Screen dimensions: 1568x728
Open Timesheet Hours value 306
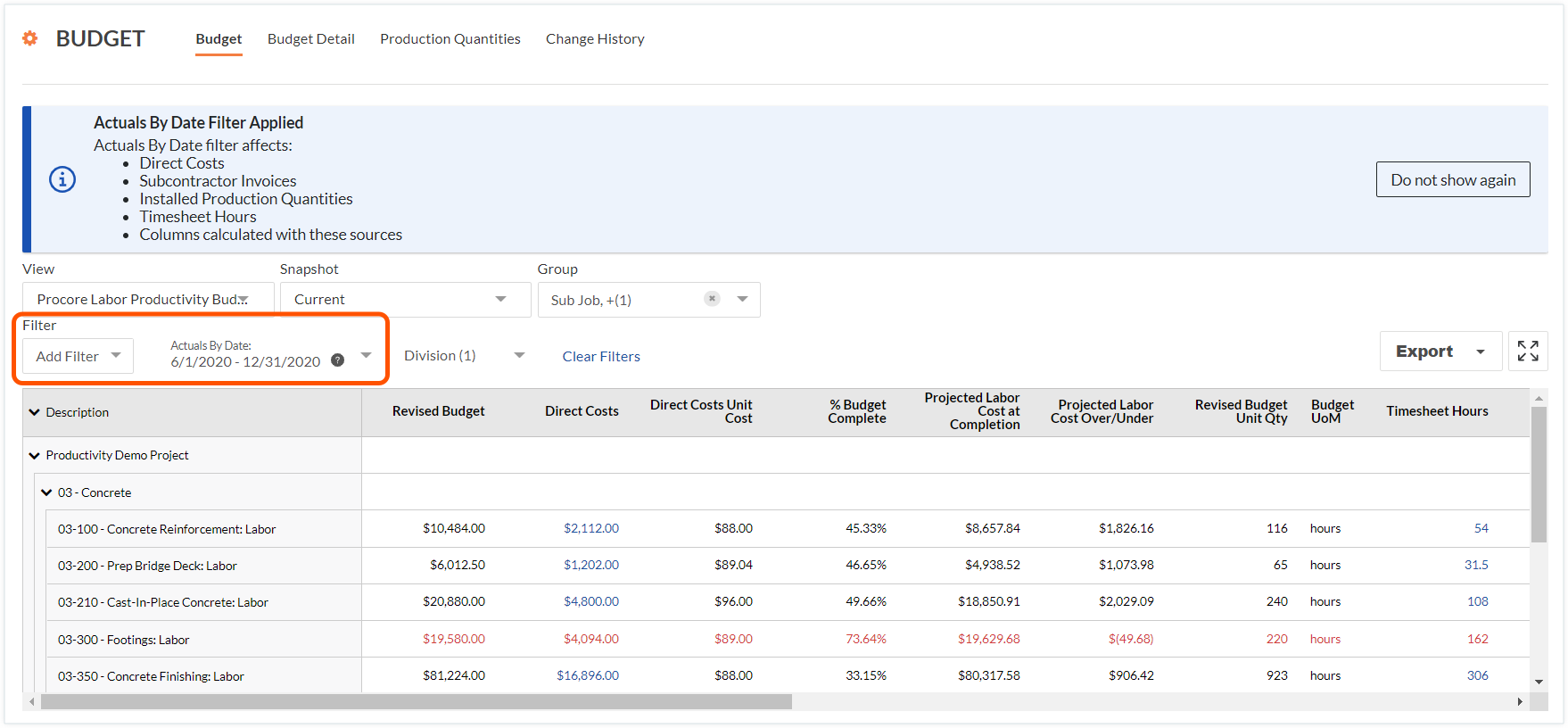coord(1478,675)
